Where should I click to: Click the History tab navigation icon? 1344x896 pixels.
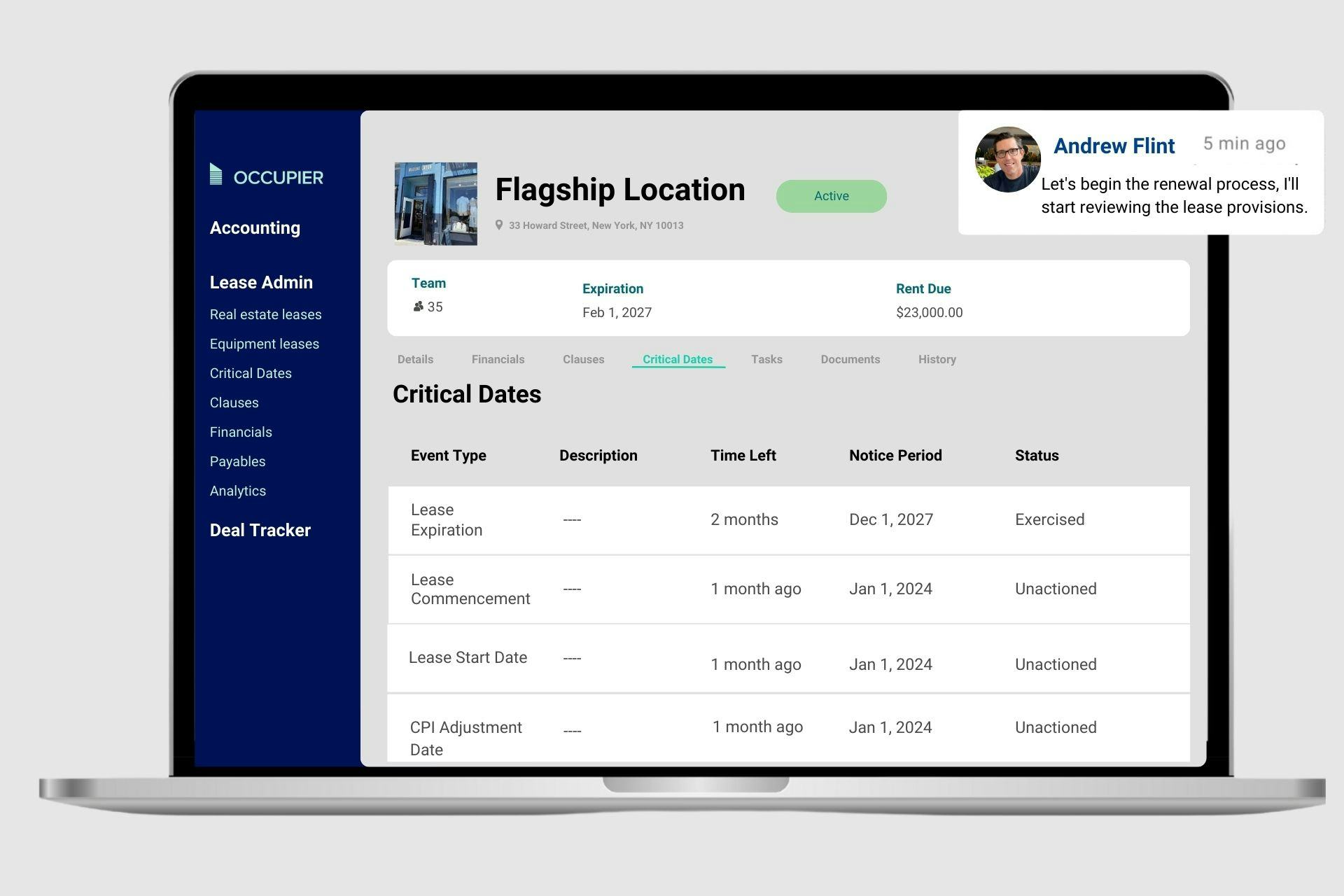(x=937, y=359)
